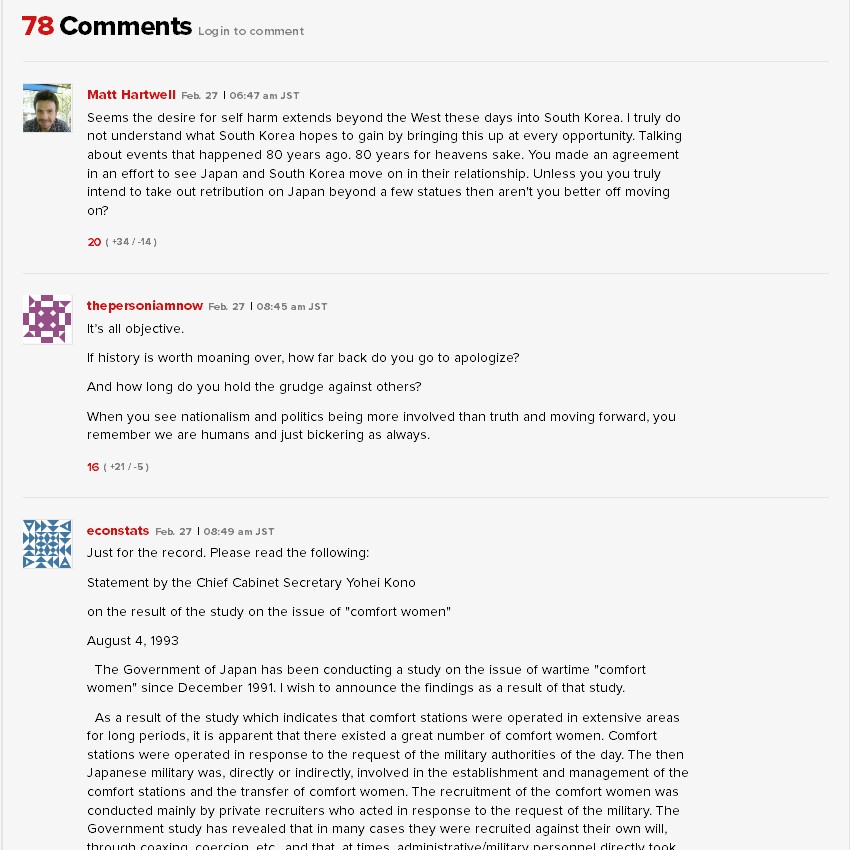This screenshot has height=850, width=850.
Task: Click thepersoniamnow's purple pattern avatar
Action: 47,319
